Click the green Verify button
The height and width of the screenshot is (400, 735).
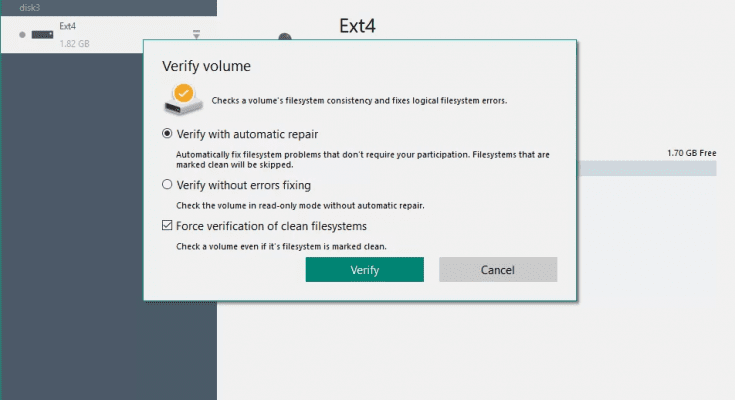tap(364, 270)
